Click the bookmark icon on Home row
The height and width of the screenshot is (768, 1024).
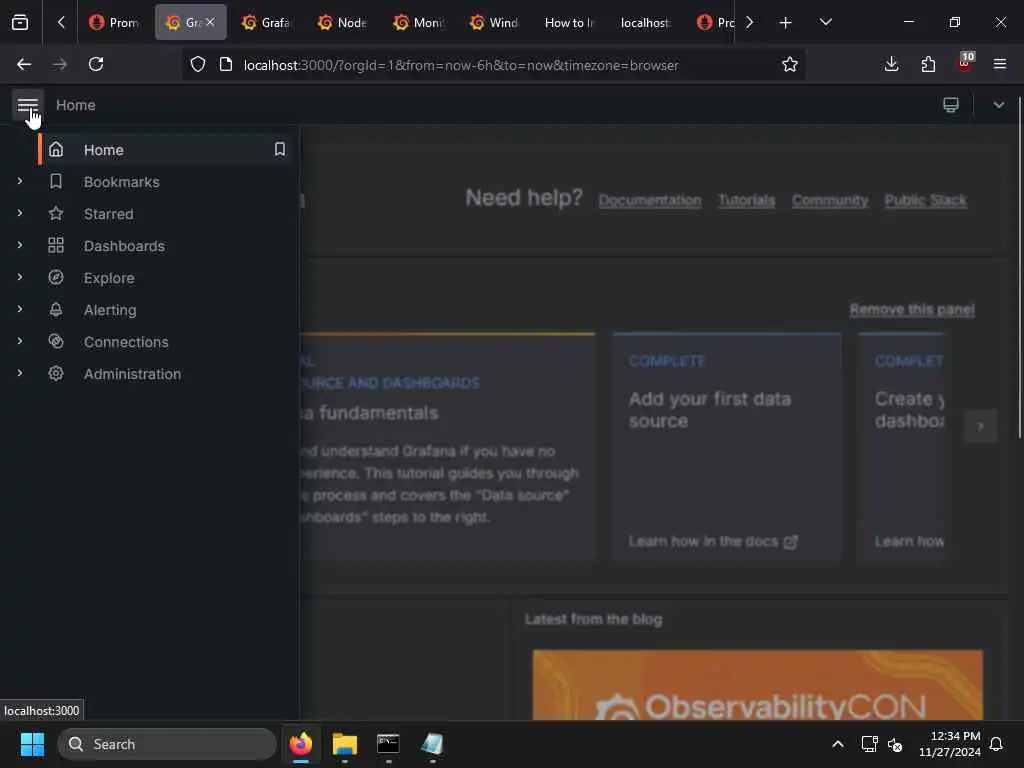click(280, 150)
